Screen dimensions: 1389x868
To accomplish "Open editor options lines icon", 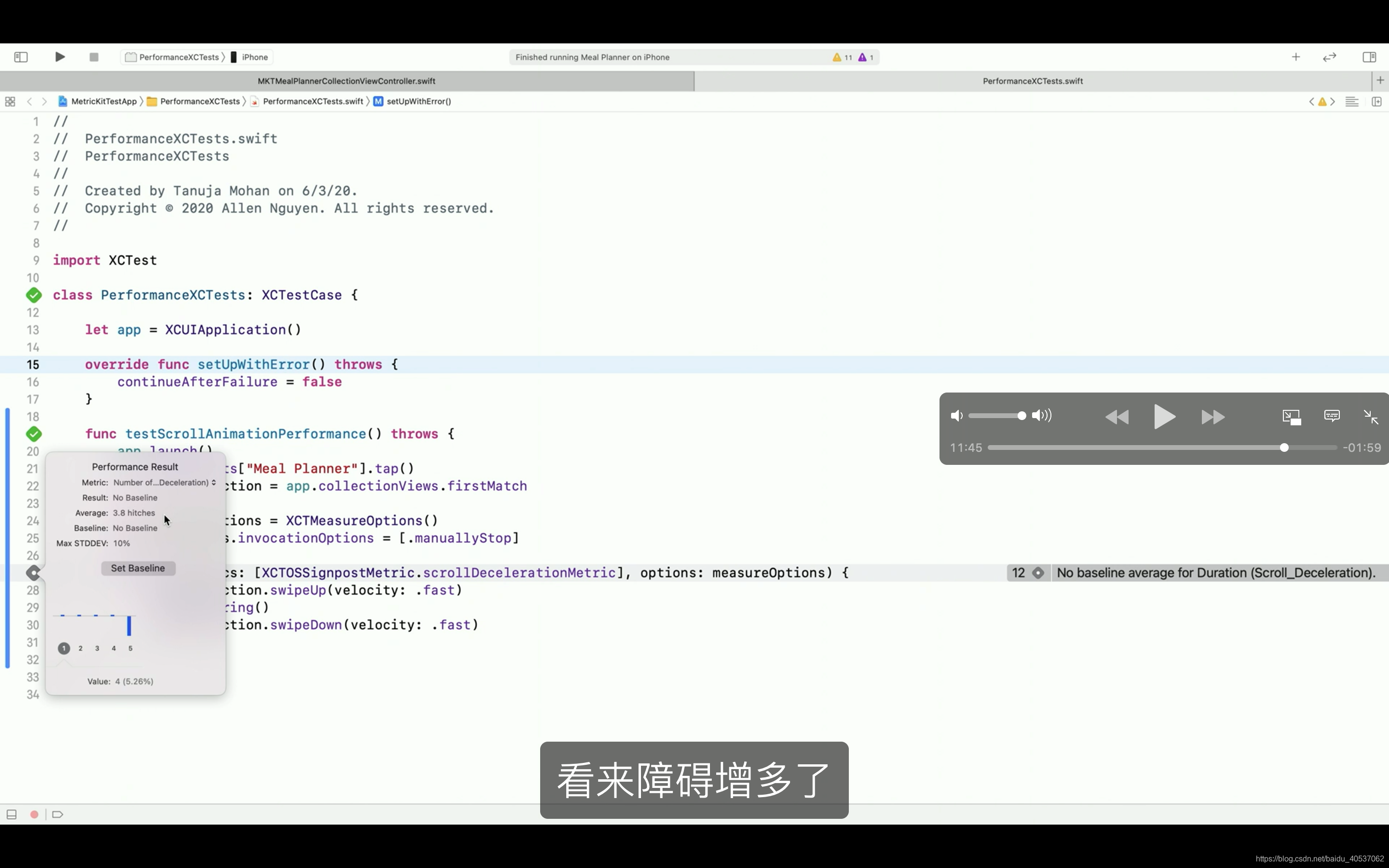I will tap(1352, 102).
